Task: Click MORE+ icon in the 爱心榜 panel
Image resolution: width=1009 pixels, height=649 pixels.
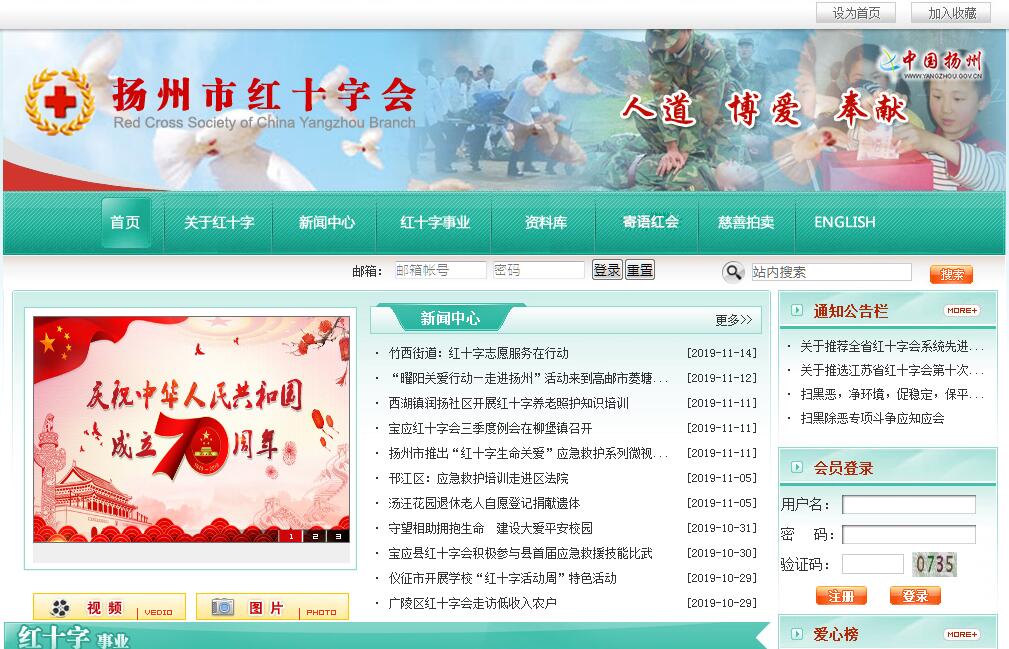Action: point(961,634)
